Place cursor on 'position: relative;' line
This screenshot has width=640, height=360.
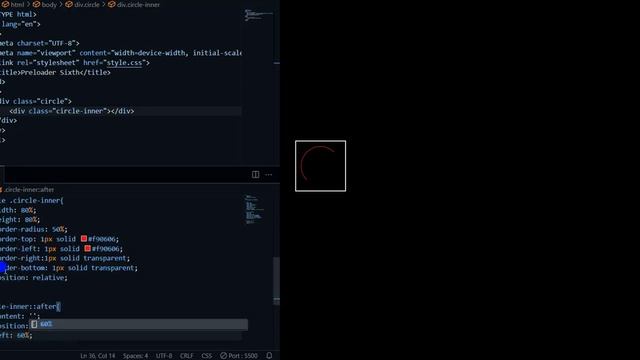[34, 278]
